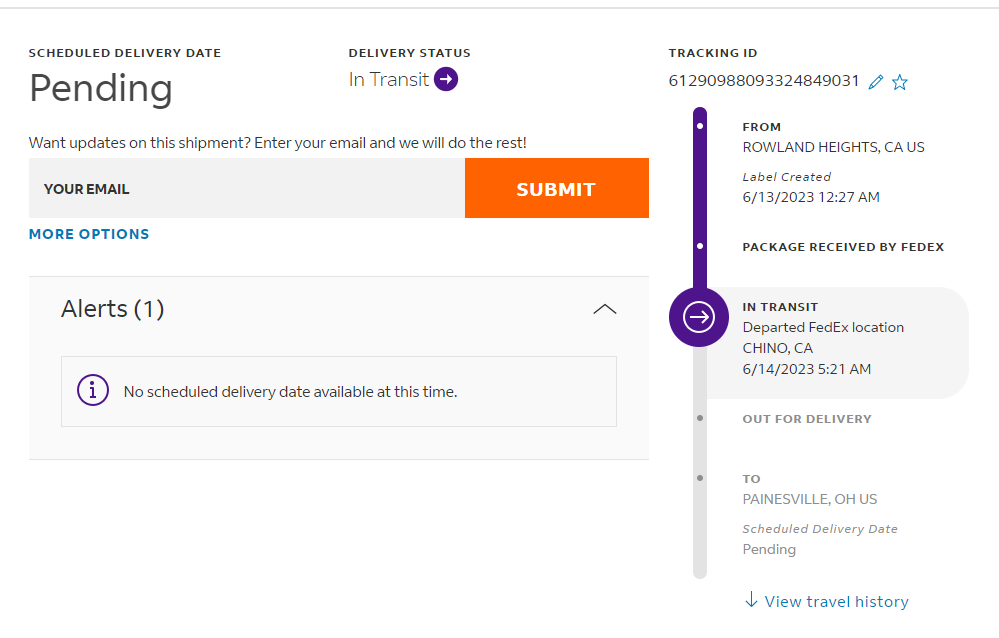999x638 pixels.
Task: Click the 'Departed FedEx location' status text
Action: [823, 327]
